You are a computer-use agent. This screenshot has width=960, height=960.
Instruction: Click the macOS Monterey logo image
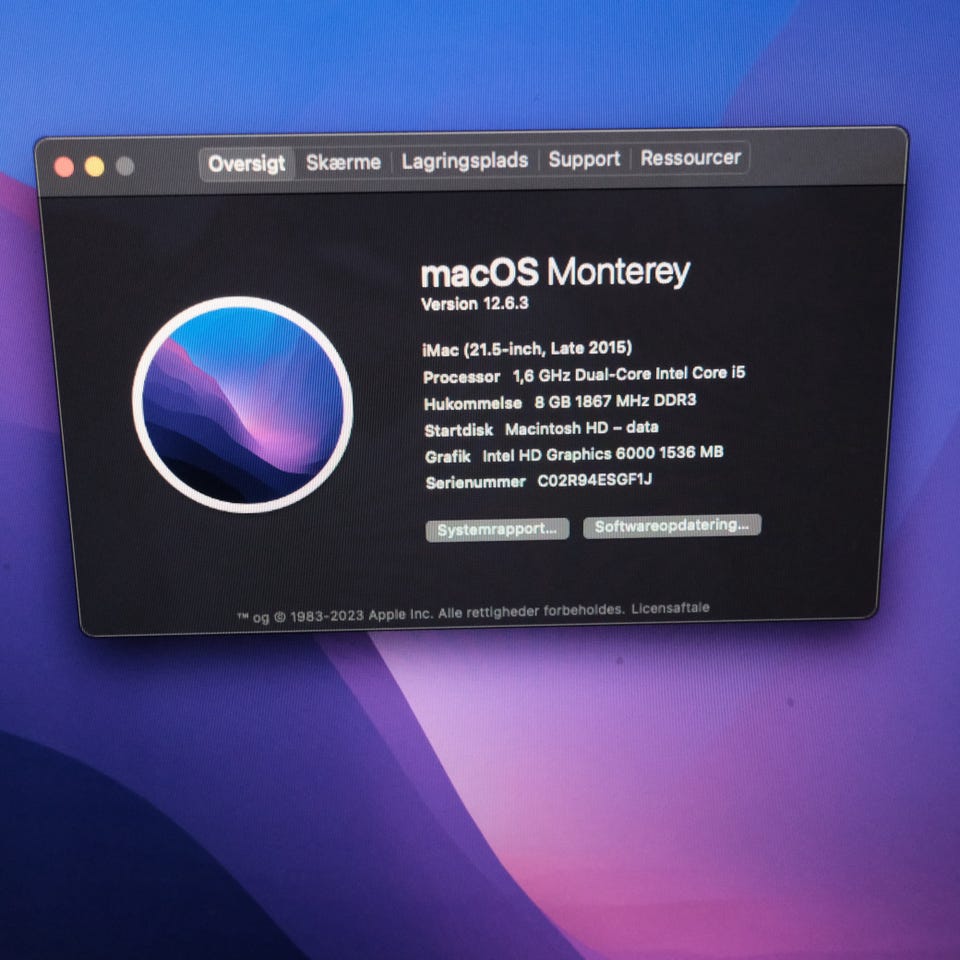[x=242, y=405]
